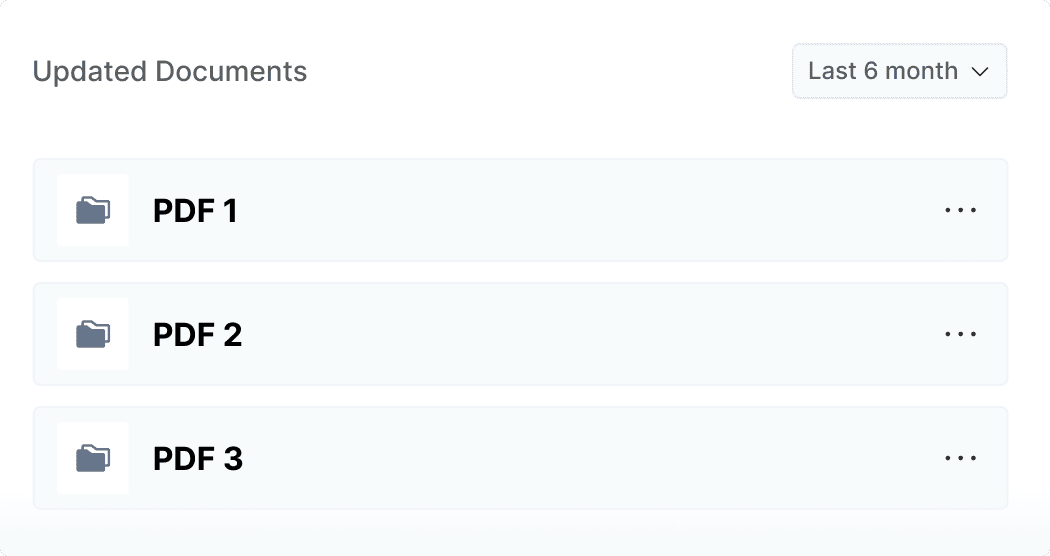Open the three-dot menu for PDF 1
The image size is (1050, 556).
coord(960,210)
